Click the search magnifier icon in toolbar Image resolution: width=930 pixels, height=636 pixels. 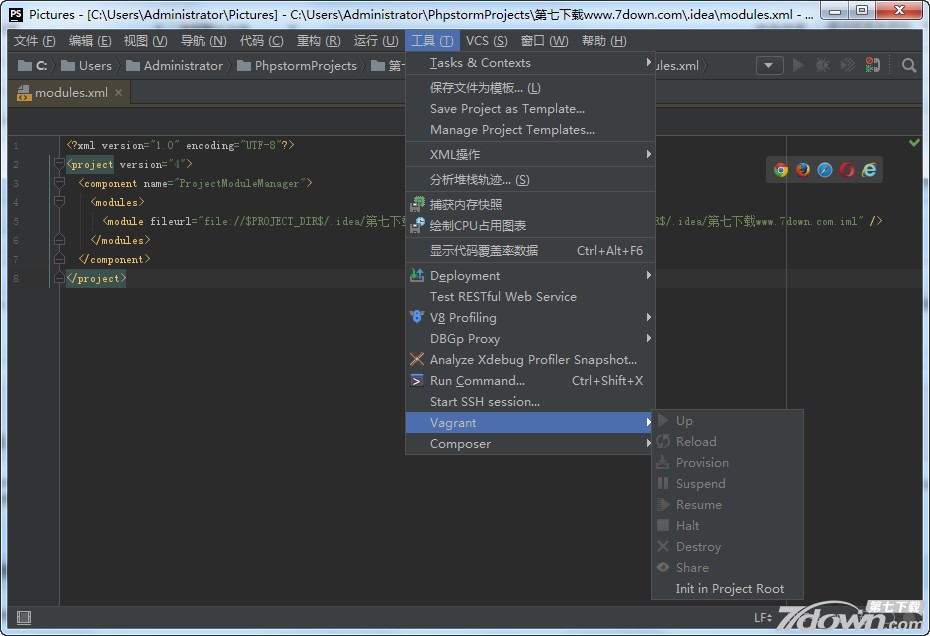tap(909, 65)
